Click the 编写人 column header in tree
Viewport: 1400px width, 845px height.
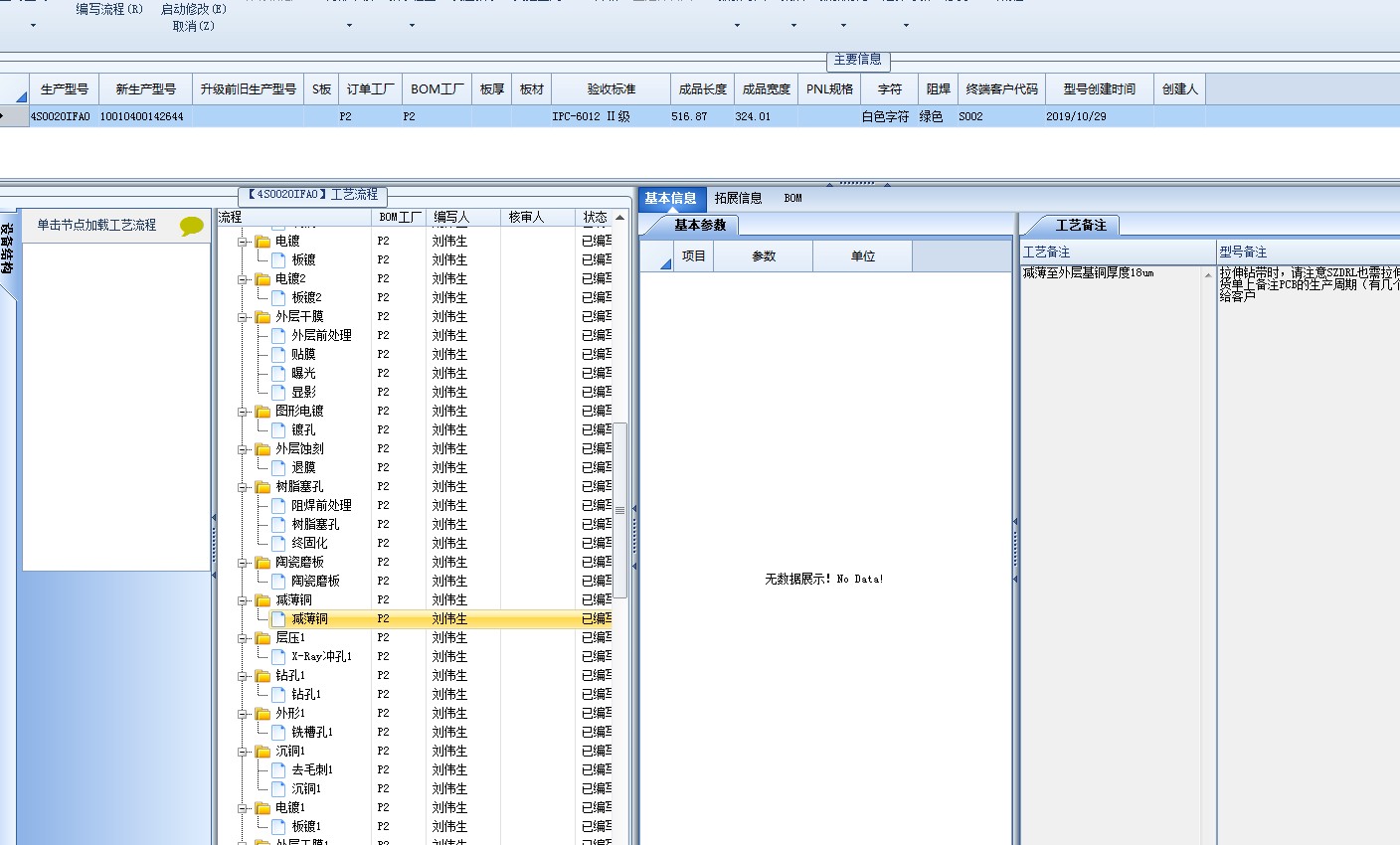tap(464, 217)
